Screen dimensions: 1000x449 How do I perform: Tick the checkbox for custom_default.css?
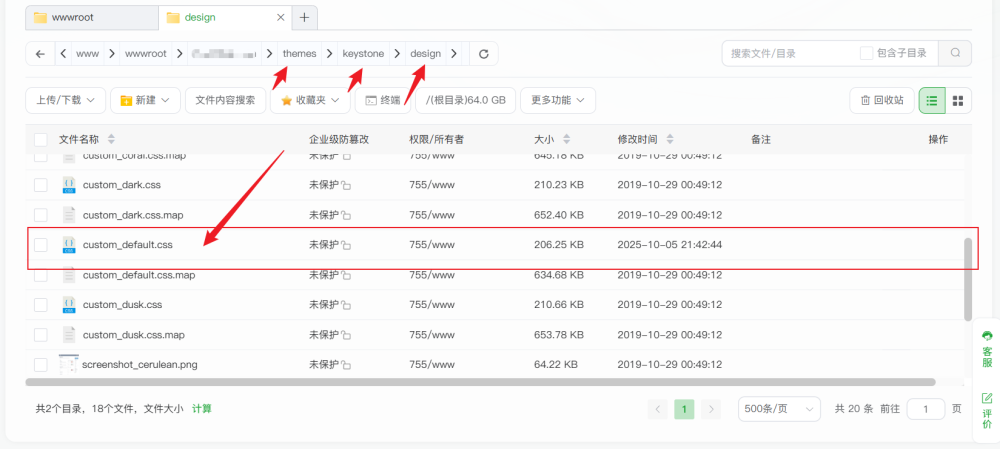41,245
